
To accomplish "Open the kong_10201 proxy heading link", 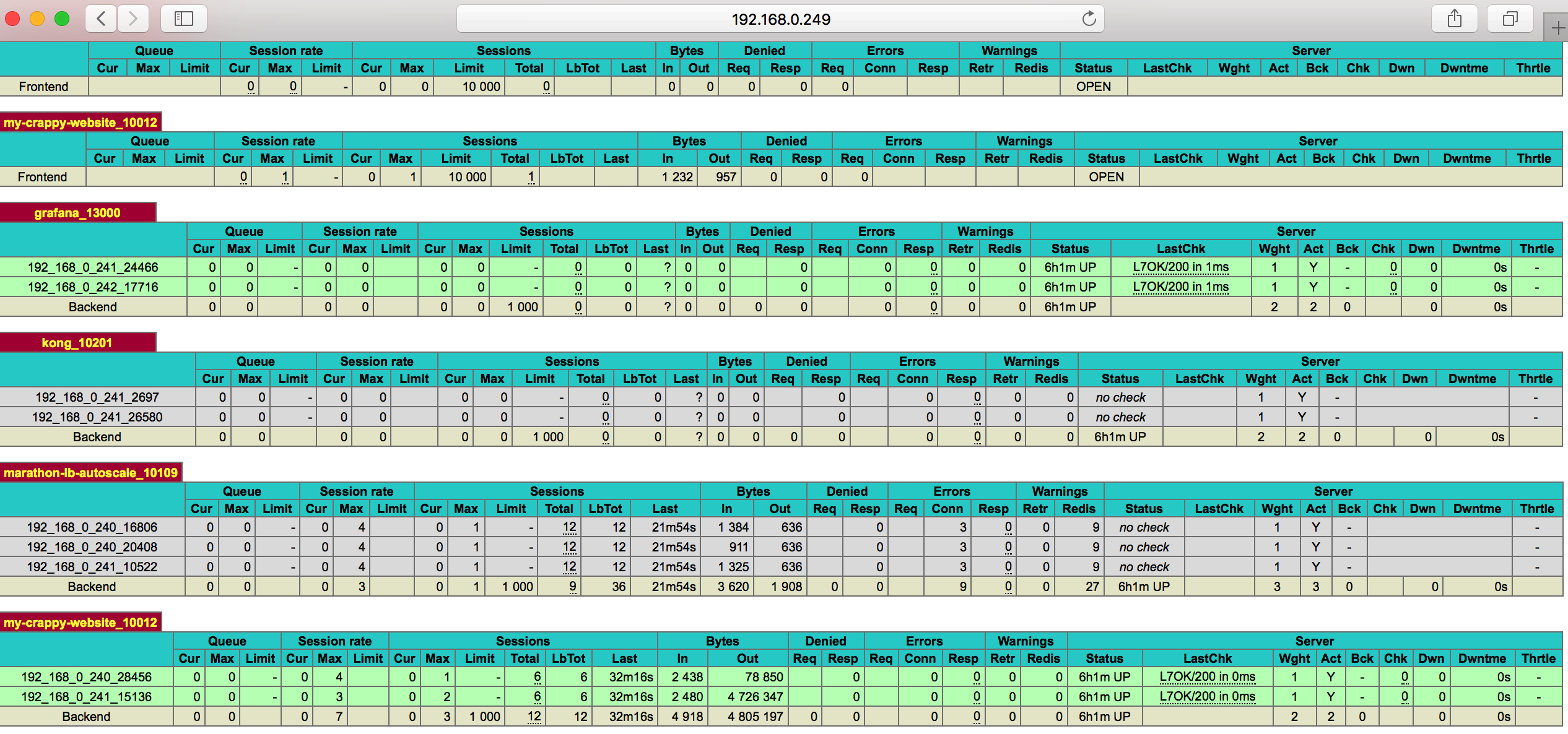I will tap(77, 343).
